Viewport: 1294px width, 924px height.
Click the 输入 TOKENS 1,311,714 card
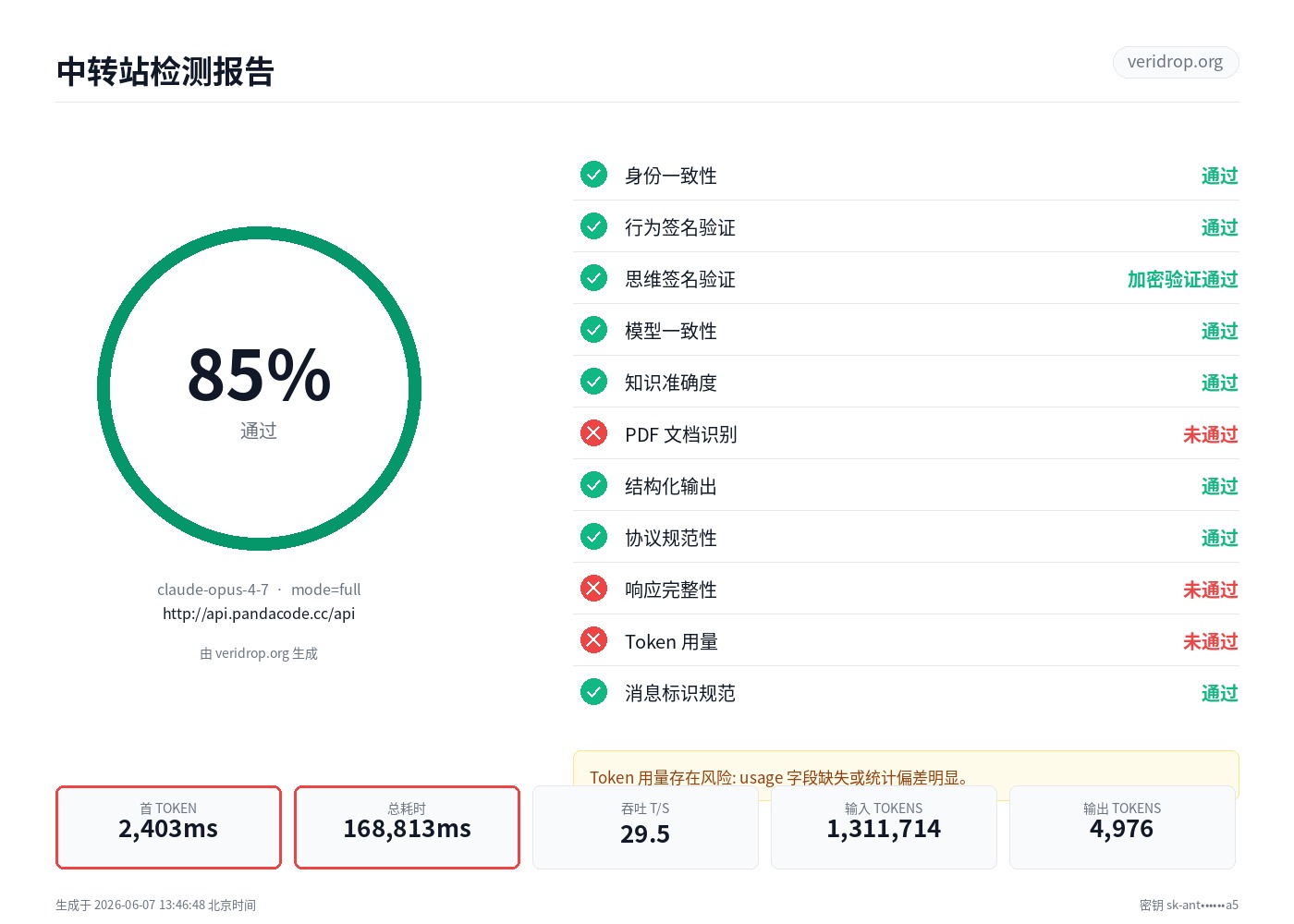click(x=884, y=827)
